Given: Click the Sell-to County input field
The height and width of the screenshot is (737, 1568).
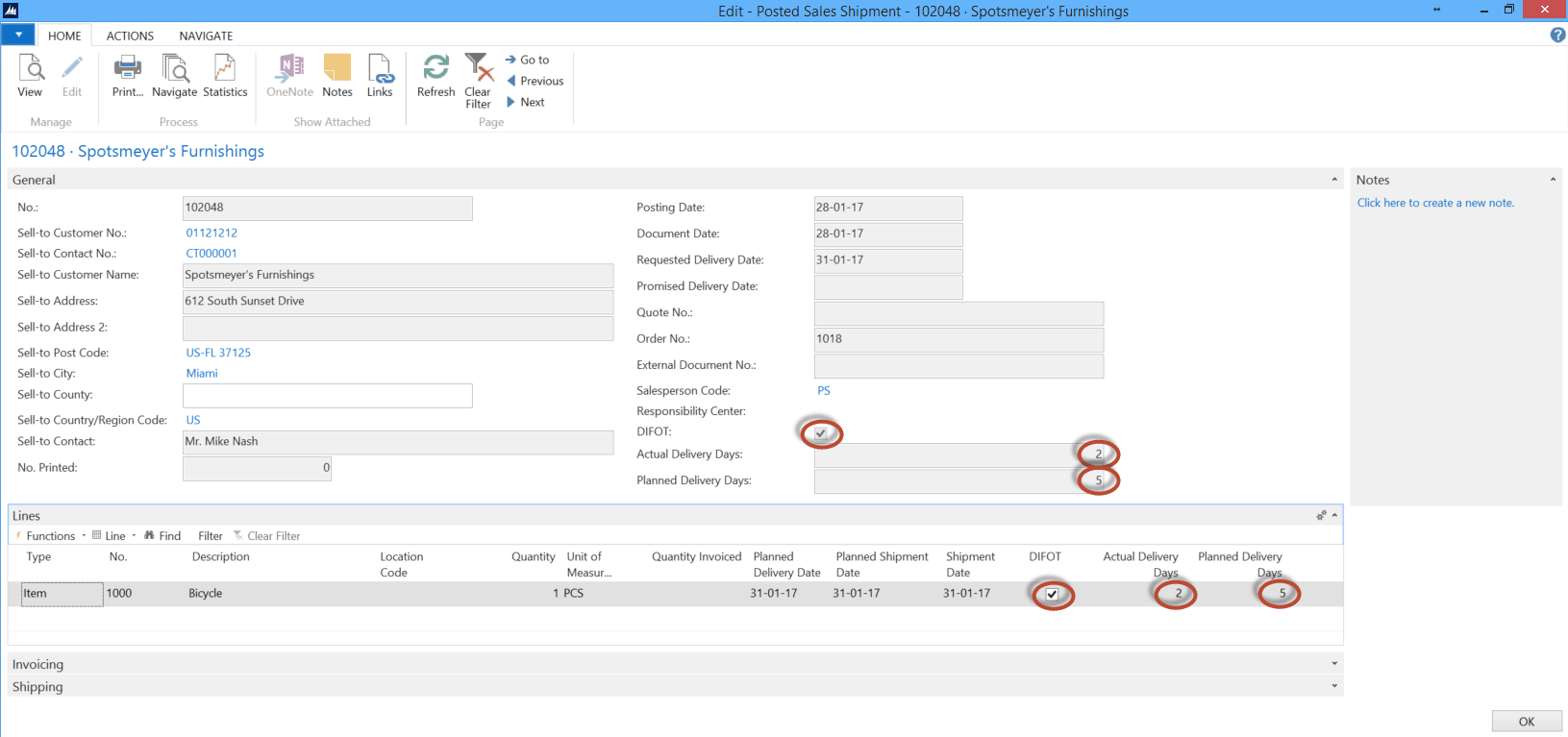Looking at the screenshot, I should pos(328,395).
